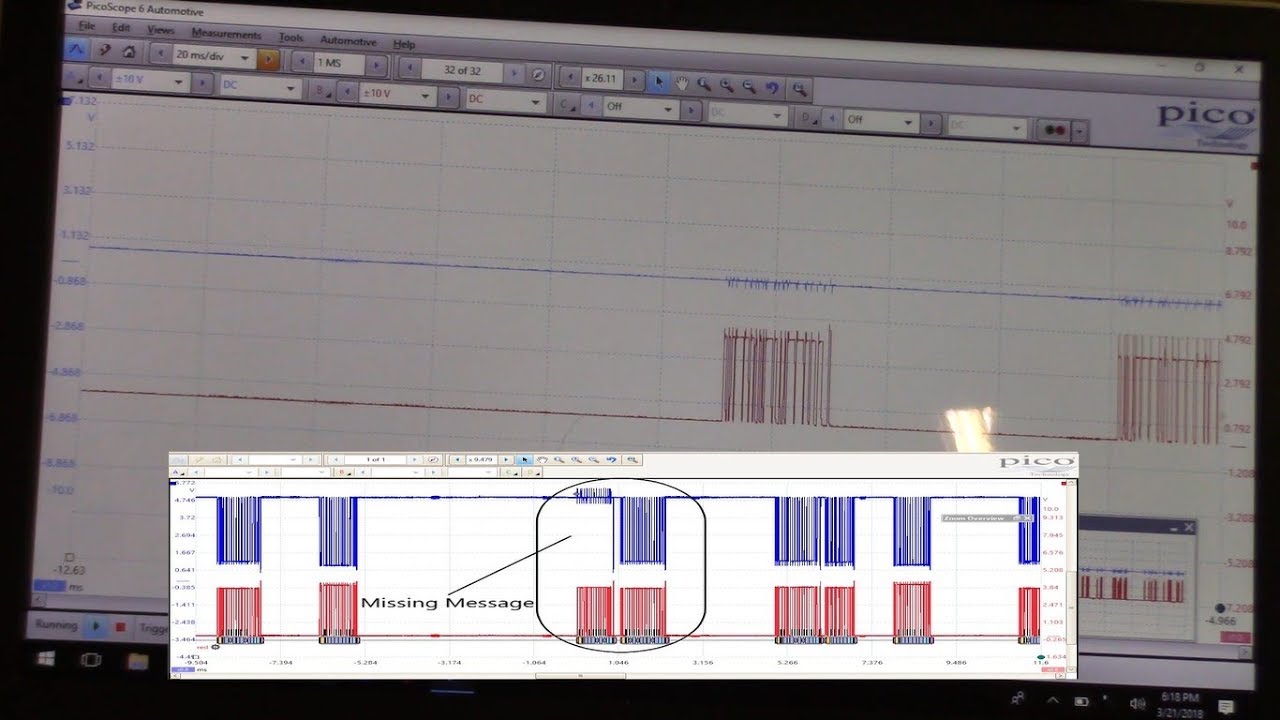Expand arrow beside the lights icon
This screenshot has height=720, width=1280.
pyautogui.click(x=1080, y=131)
